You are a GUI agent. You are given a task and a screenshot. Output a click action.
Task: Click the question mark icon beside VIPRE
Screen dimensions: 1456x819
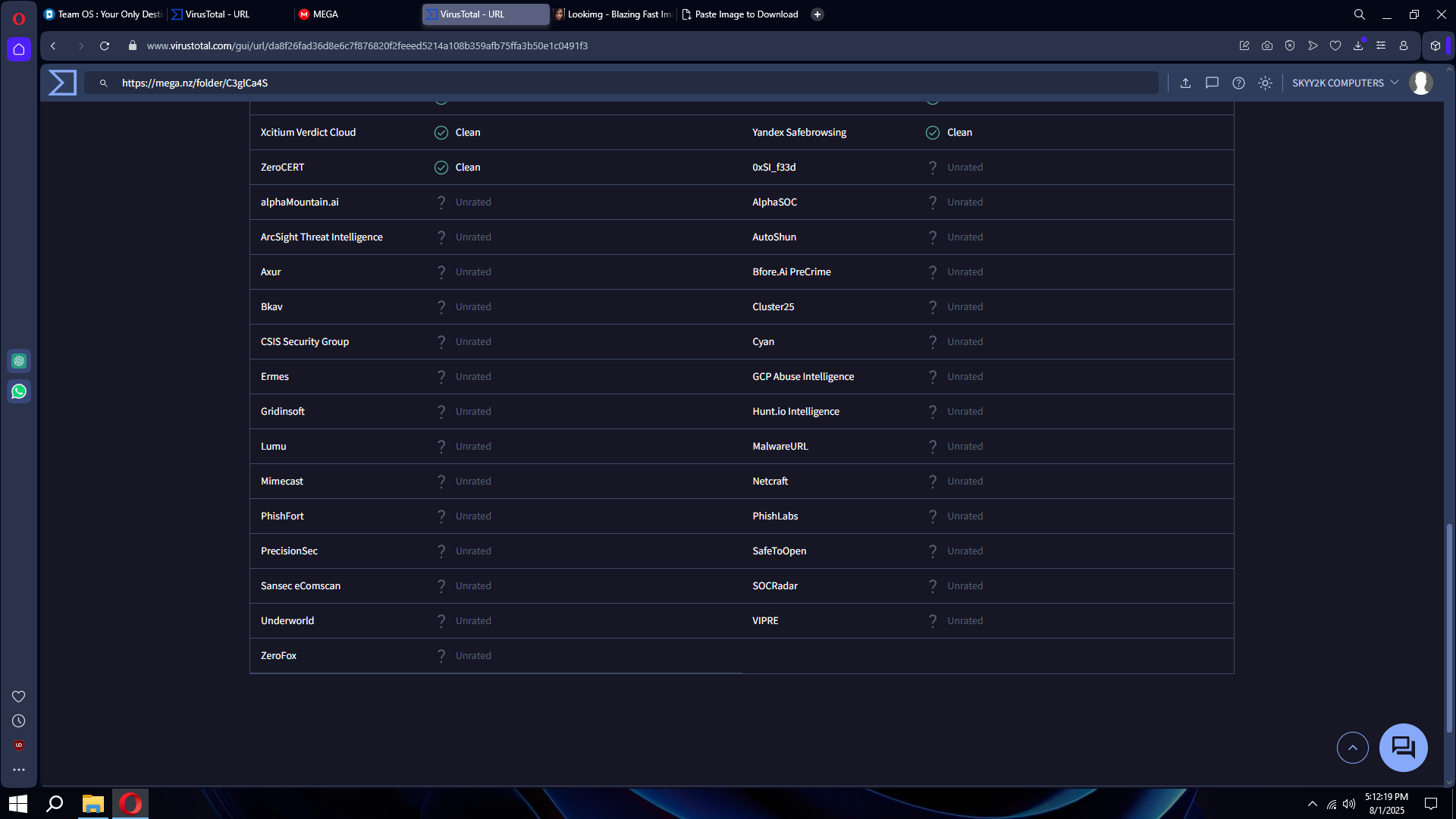coord(933,620)
